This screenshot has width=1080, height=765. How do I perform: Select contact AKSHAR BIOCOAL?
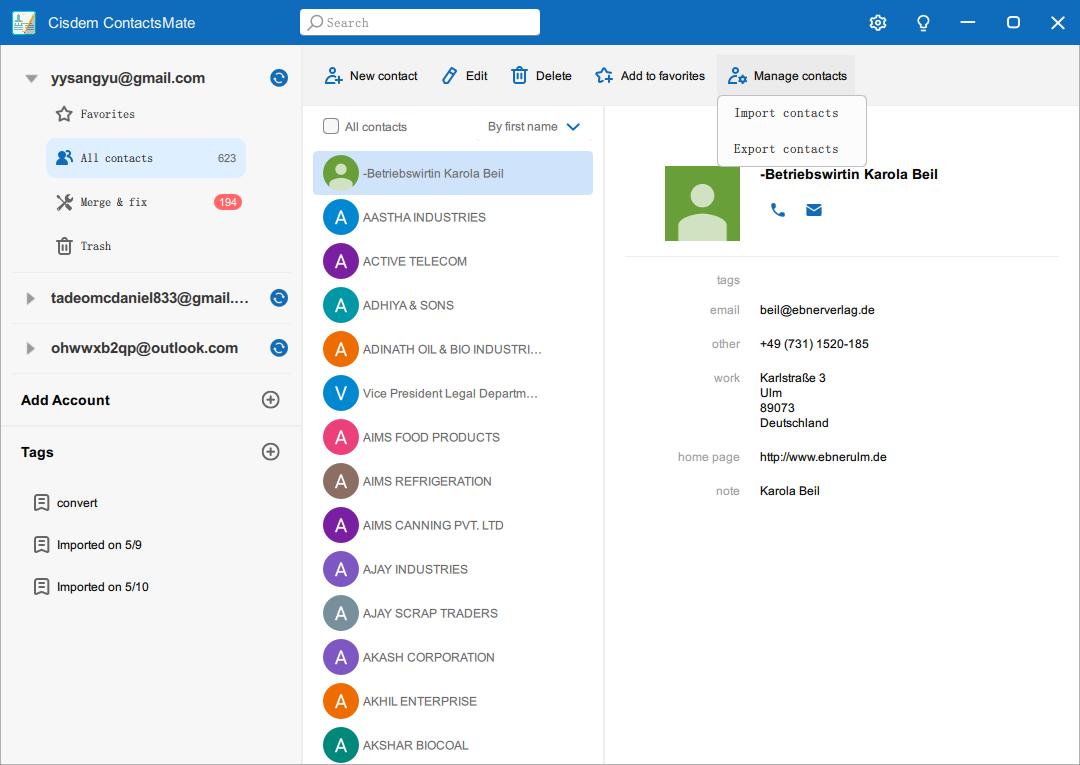(453, 745)
